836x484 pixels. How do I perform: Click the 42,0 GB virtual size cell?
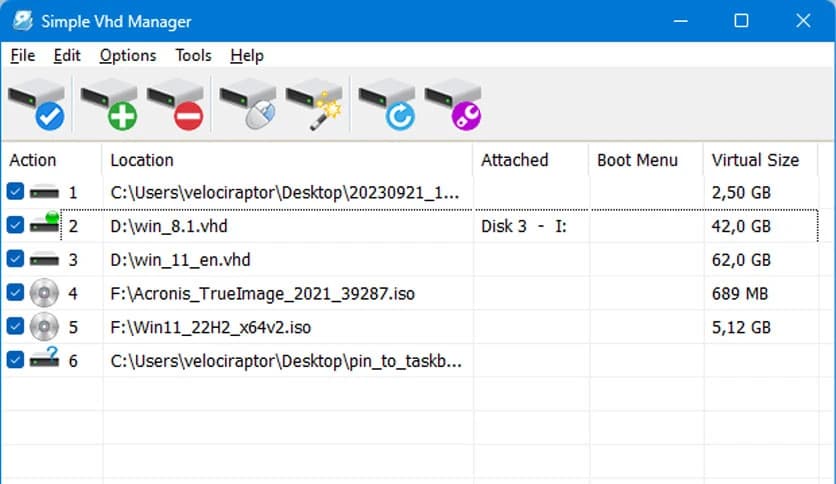[741, 226]
